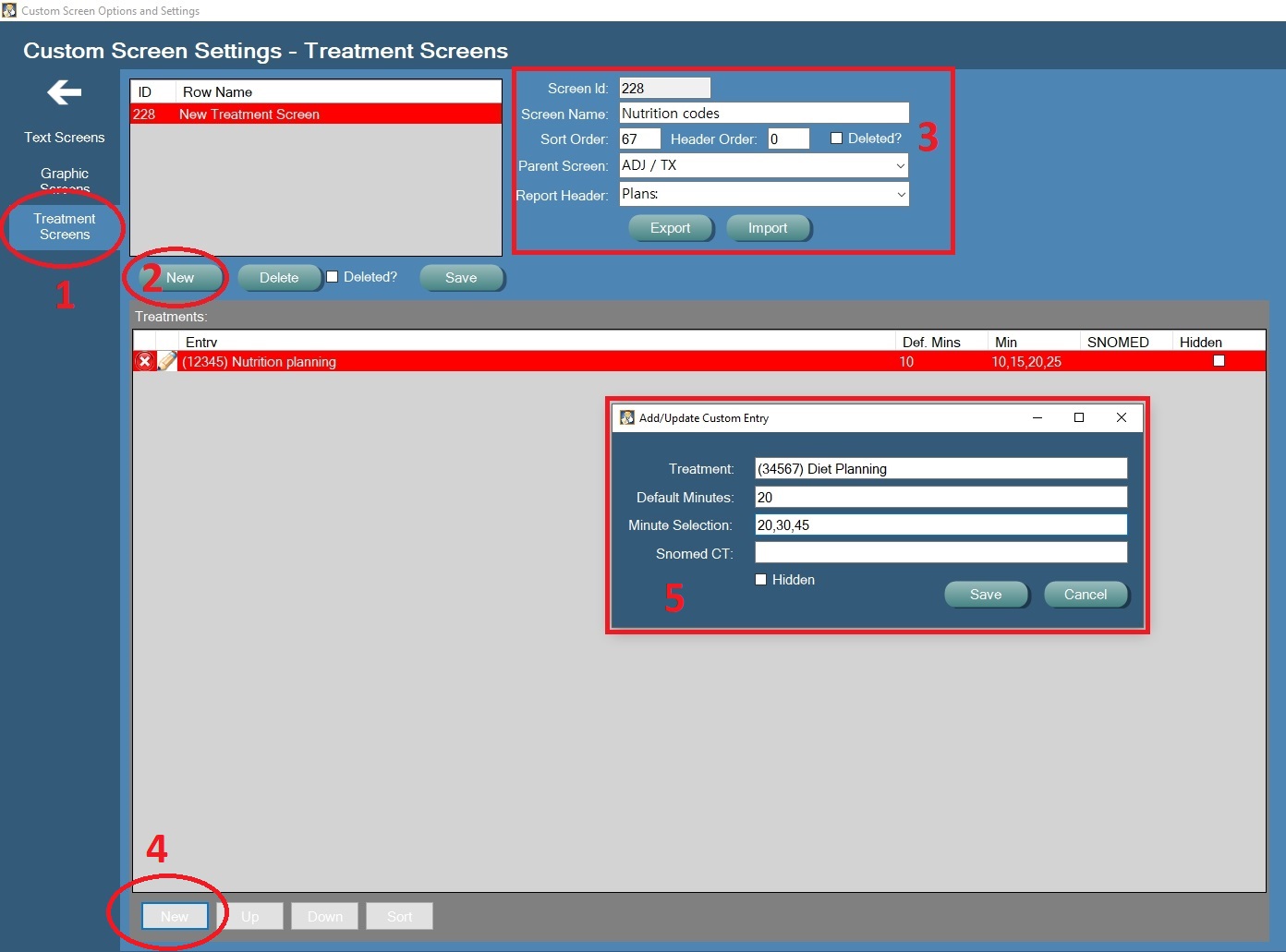The height and width of the screenshot is (952, 1286).
Task: Delete Nutrition planning entry with red X icon
Action: [144, 361]
